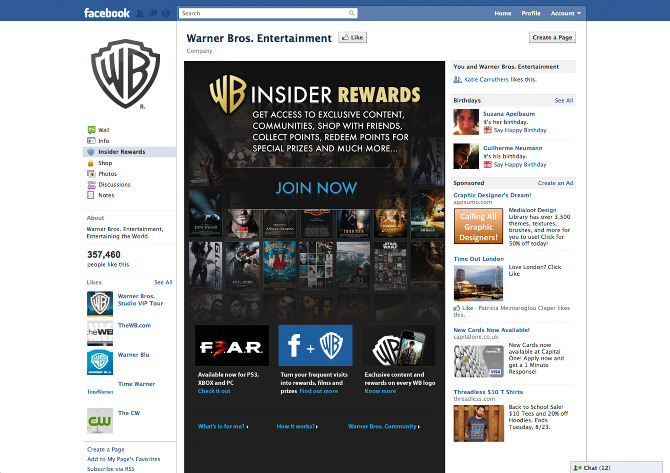This screenshot has width=670, height=473.
Task: Like the Warner Bros. Entertainment page
Action: (353, 38)
